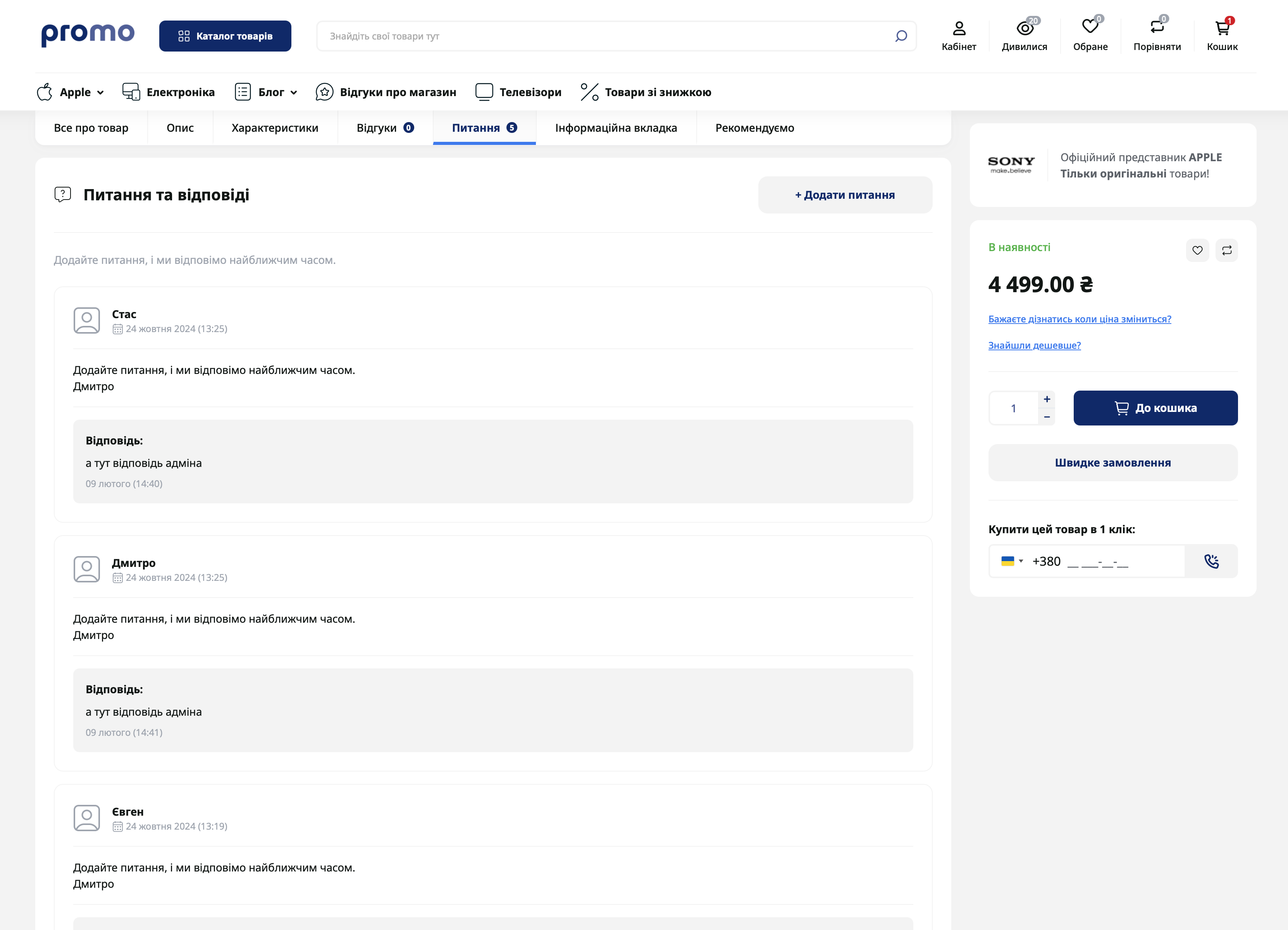The image size is (1288, 930).
Task: Click the search magnifier icon
Action: 901,36
